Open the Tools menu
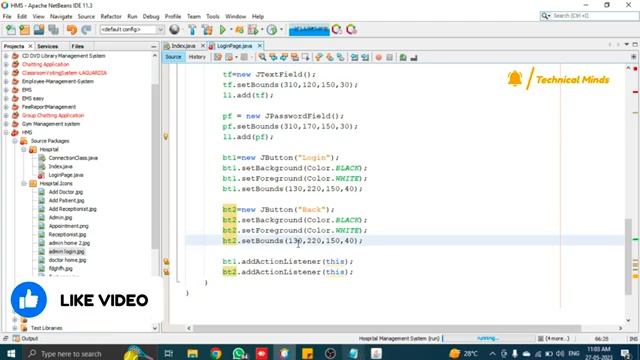 [x=213, y=16]
